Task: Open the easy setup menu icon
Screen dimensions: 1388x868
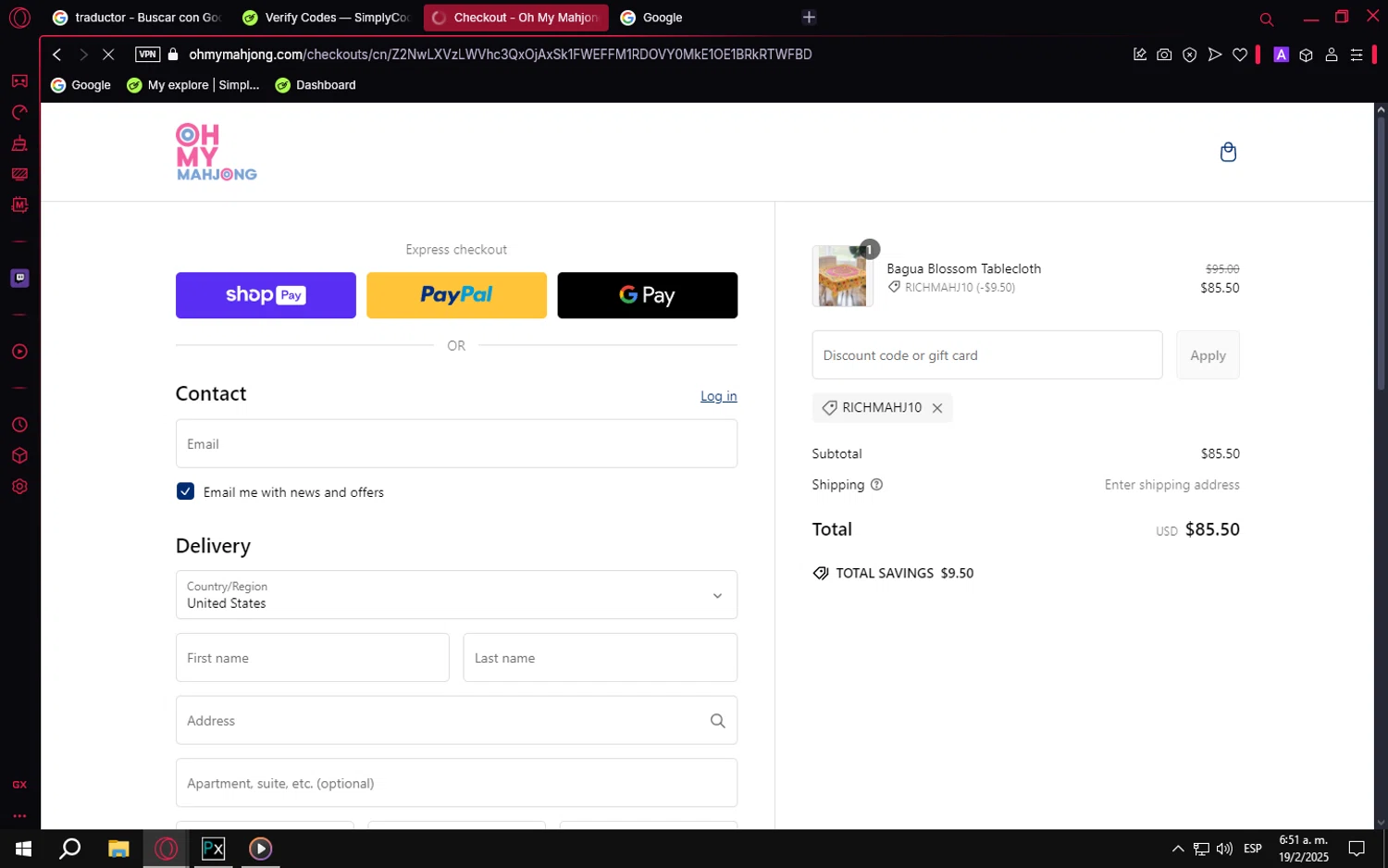Action: pyautogui.click(x=1357, y=55)
